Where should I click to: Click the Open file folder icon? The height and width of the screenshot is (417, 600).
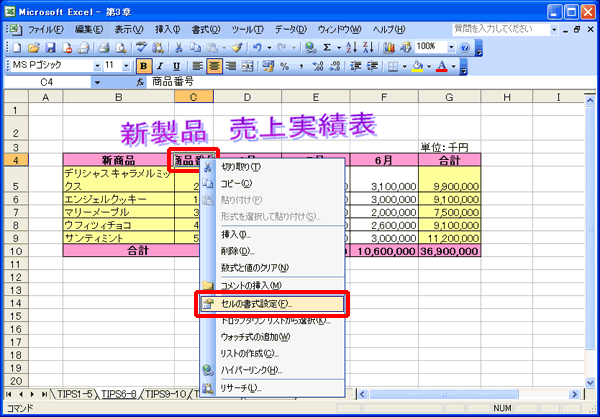pos(34,48)
